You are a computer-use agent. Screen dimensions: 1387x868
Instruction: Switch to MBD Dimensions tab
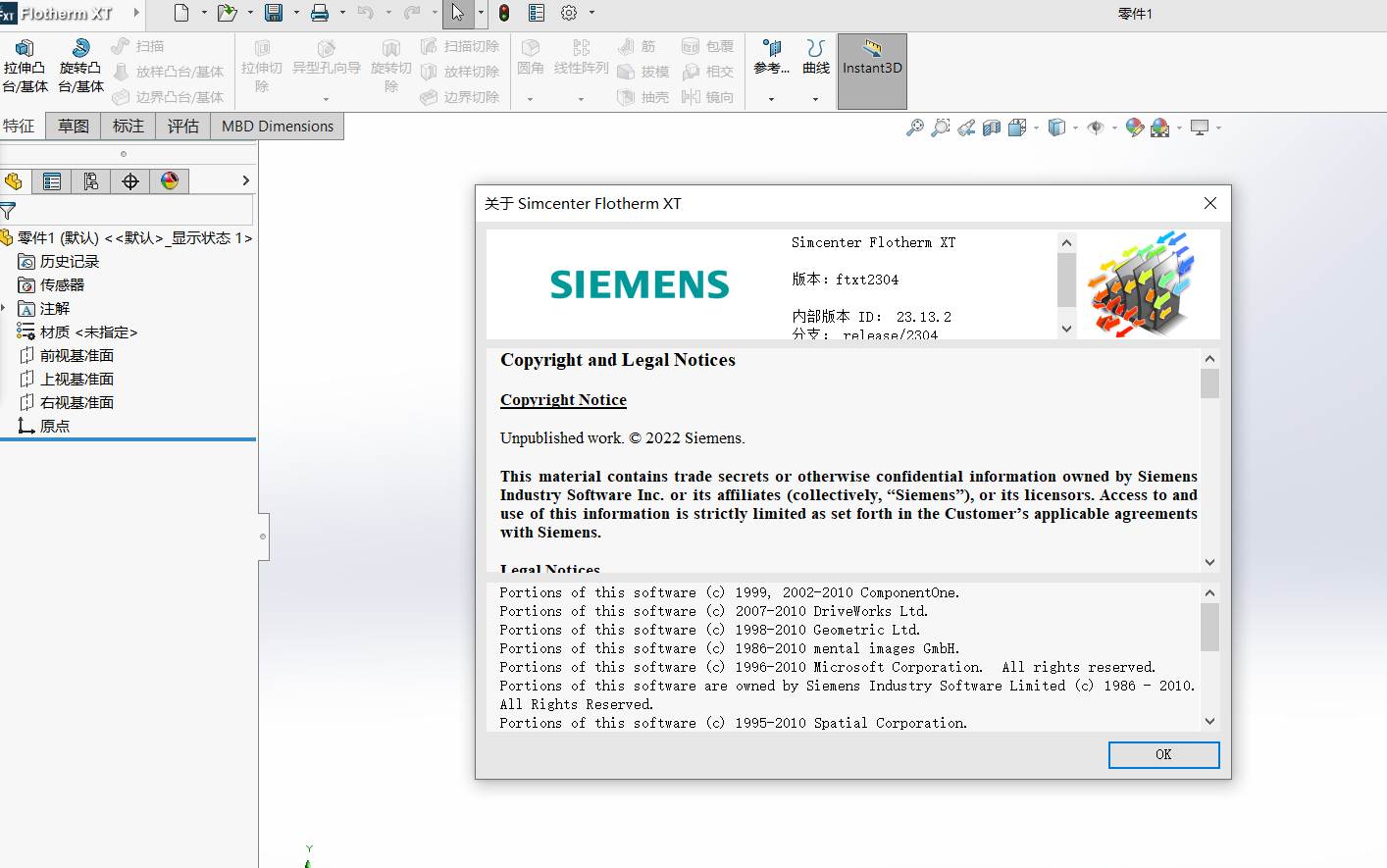click(278, 126)
